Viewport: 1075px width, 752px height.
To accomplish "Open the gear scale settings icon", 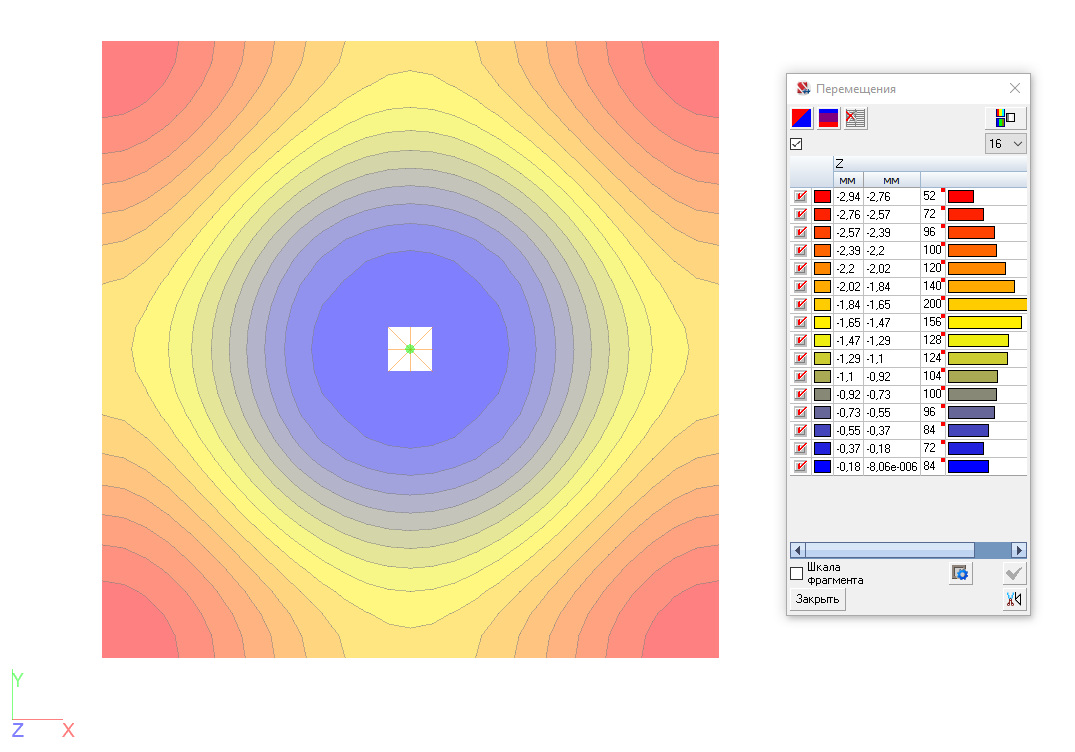I will [x=961, y=573].
